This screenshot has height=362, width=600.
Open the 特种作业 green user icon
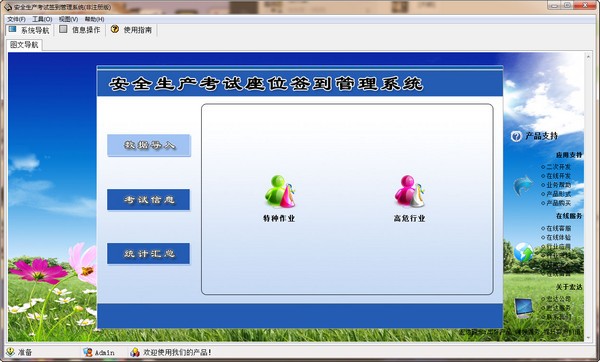pyautogui.click(x=280, y=191)
